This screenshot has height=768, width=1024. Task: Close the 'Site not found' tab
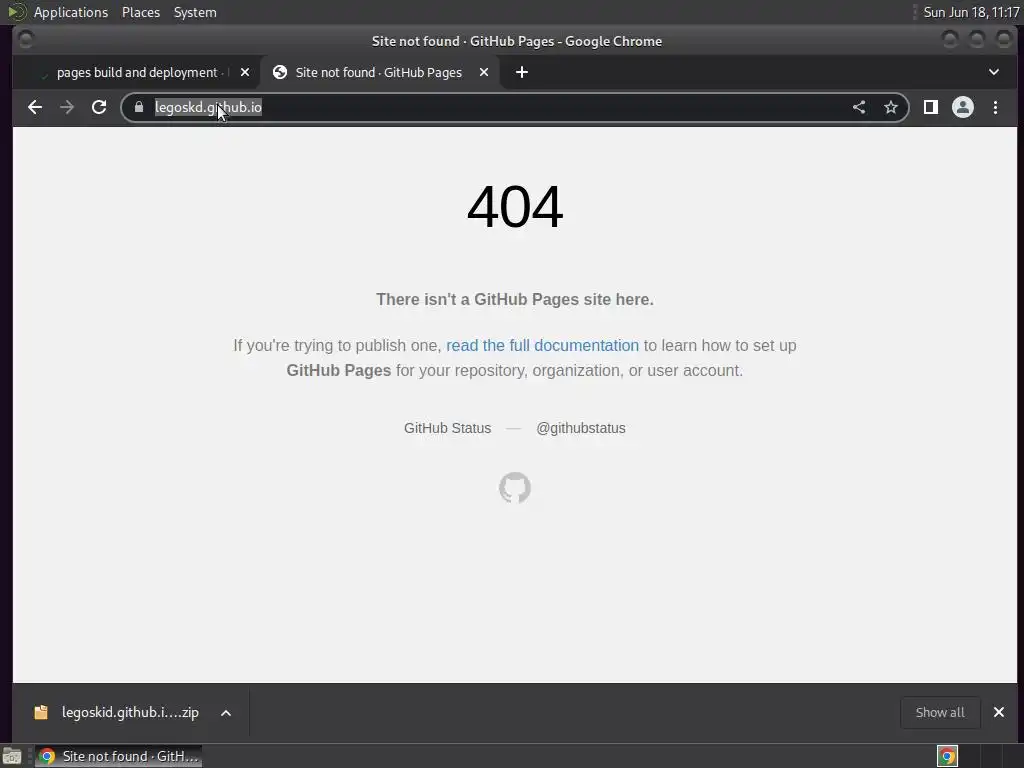[x=484, y=72]
